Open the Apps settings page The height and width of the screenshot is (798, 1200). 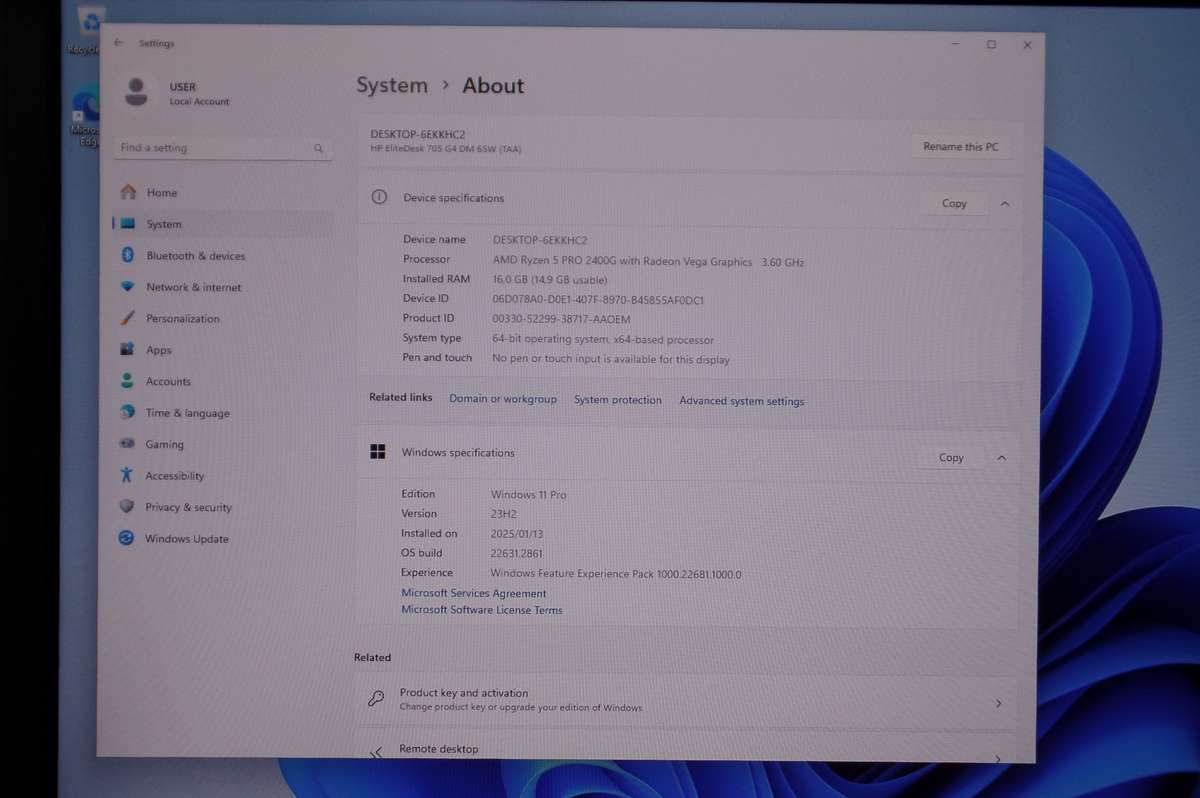[158, 350]
